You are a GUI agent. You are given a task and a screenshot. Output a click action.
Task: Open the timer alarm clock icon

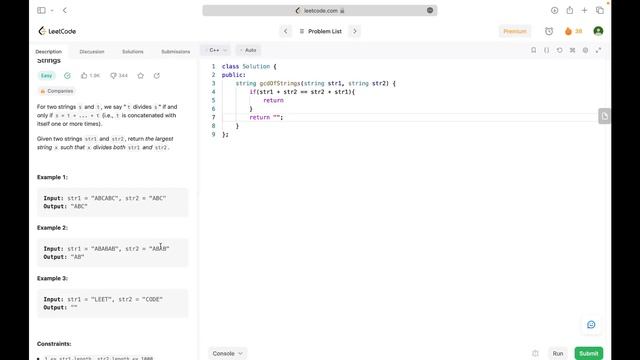point(549,31)
